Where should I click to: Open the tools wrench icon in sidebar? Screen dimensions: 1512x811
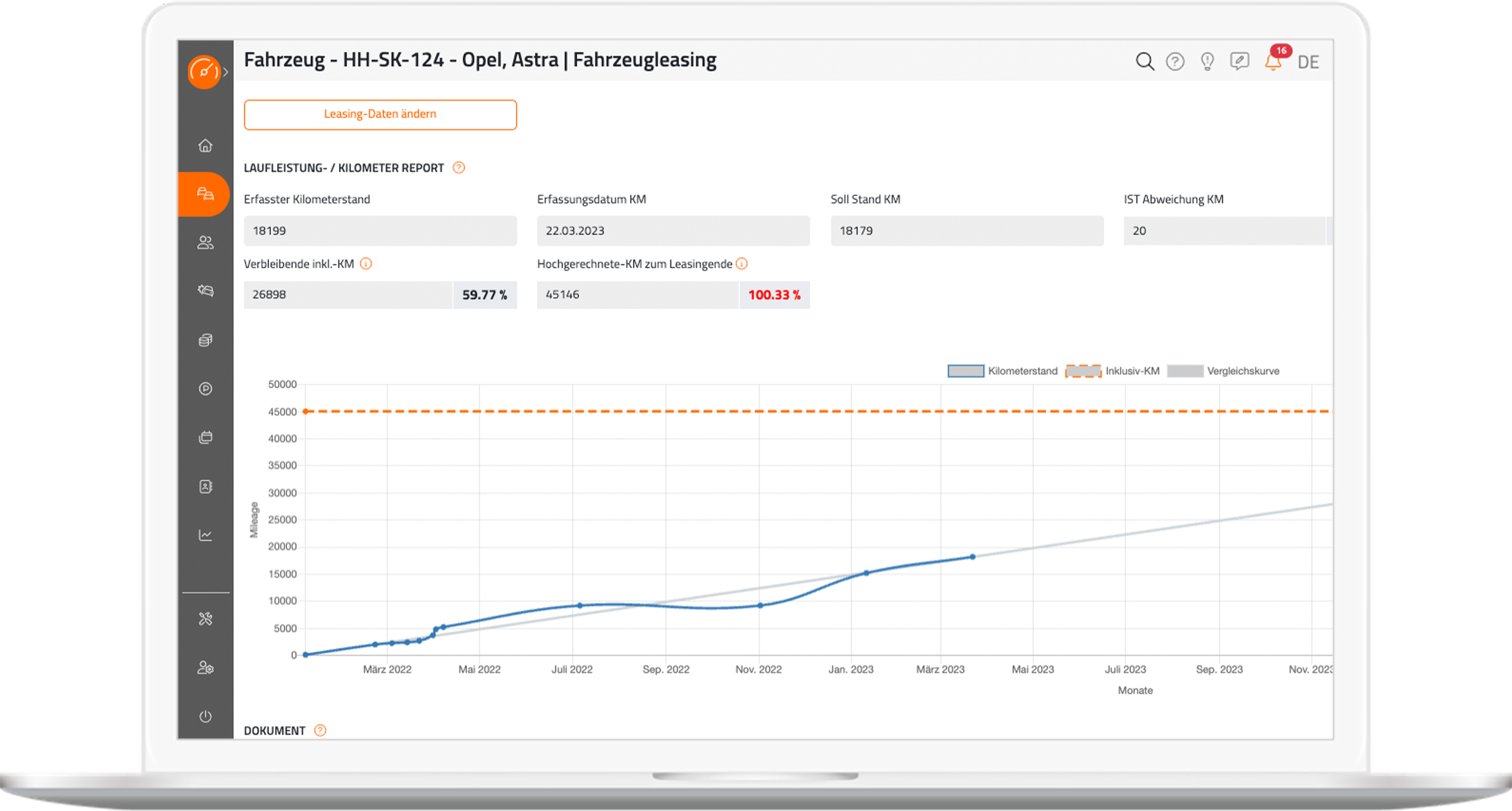(x=205, y=619)
